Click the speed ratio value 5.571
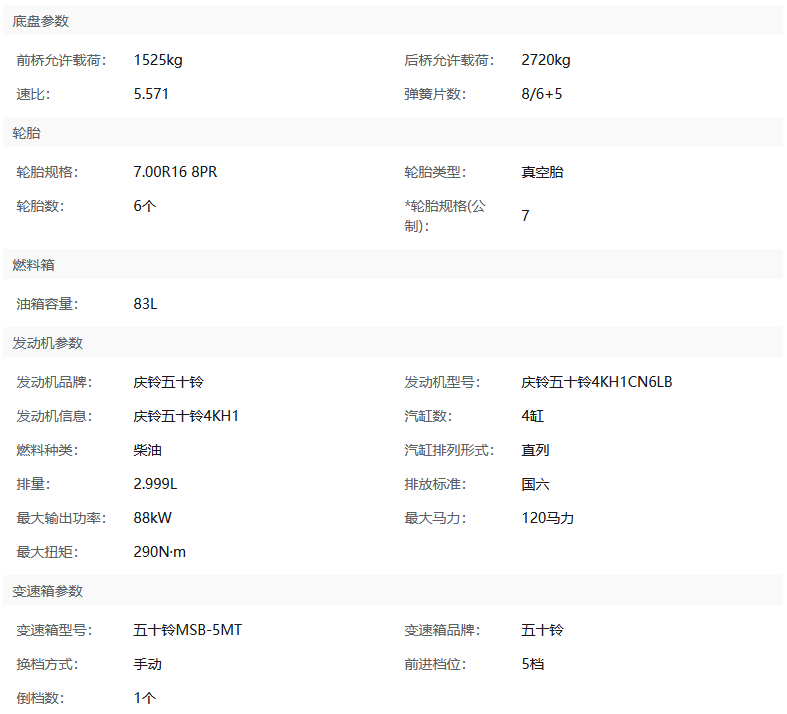The height and width of the screenshot is (714, 787). pos(152,94)
